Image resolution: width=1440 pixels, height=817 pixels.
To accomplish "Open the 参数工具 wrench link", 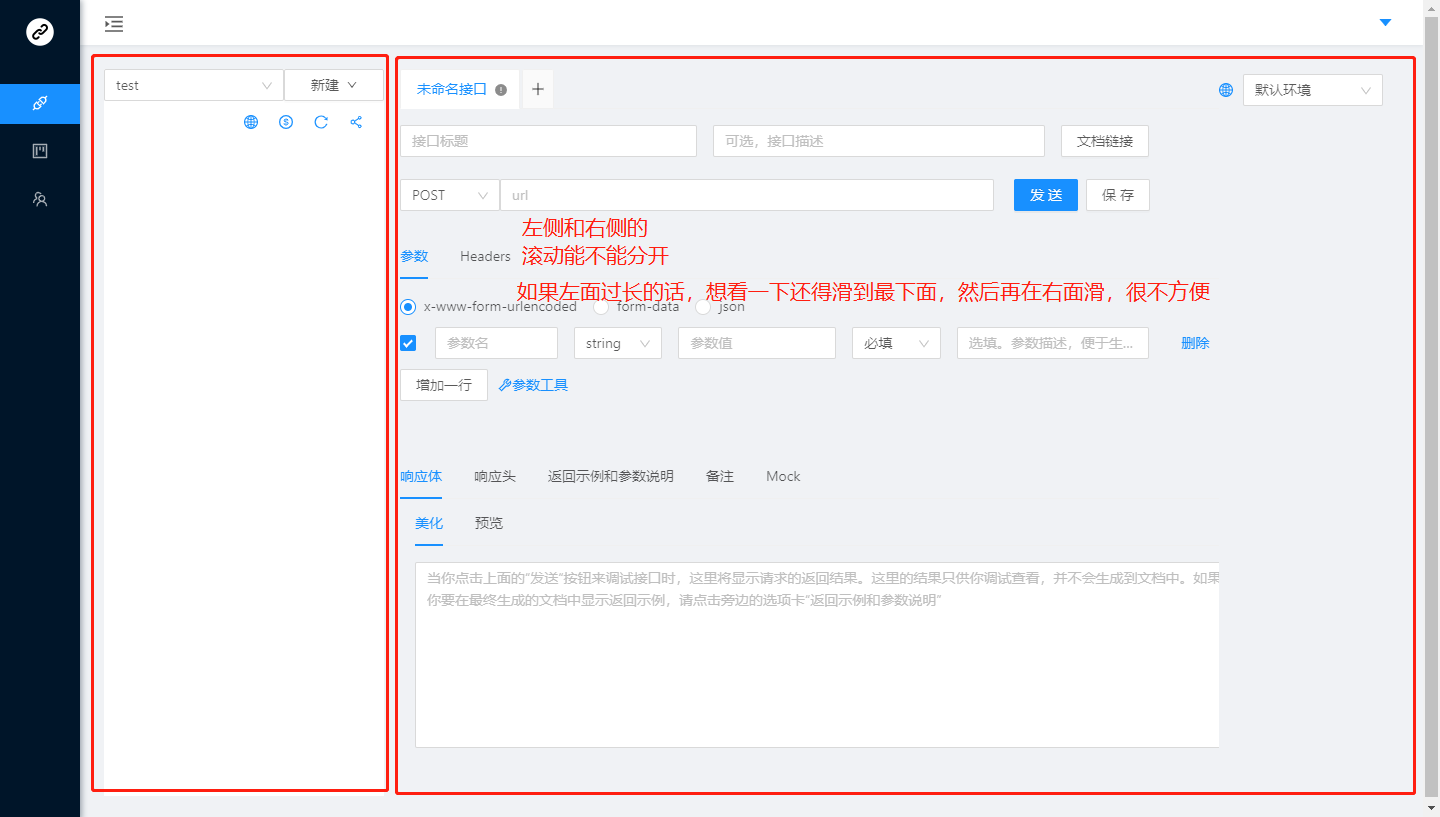I will point(534,385).
